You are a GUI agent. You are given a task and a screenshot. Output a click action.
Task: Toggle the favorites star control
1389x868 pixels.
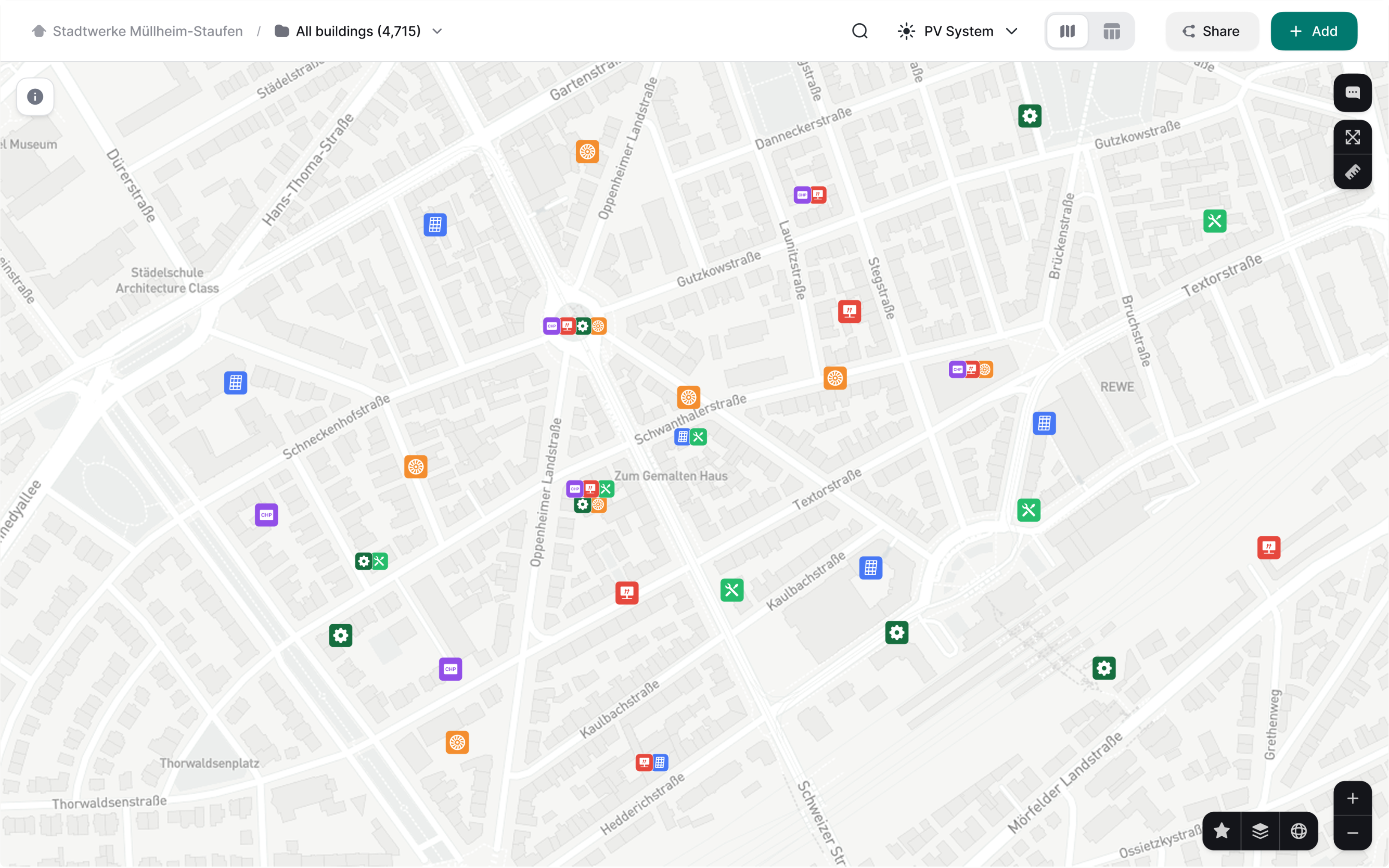[x=1221, y=831]
